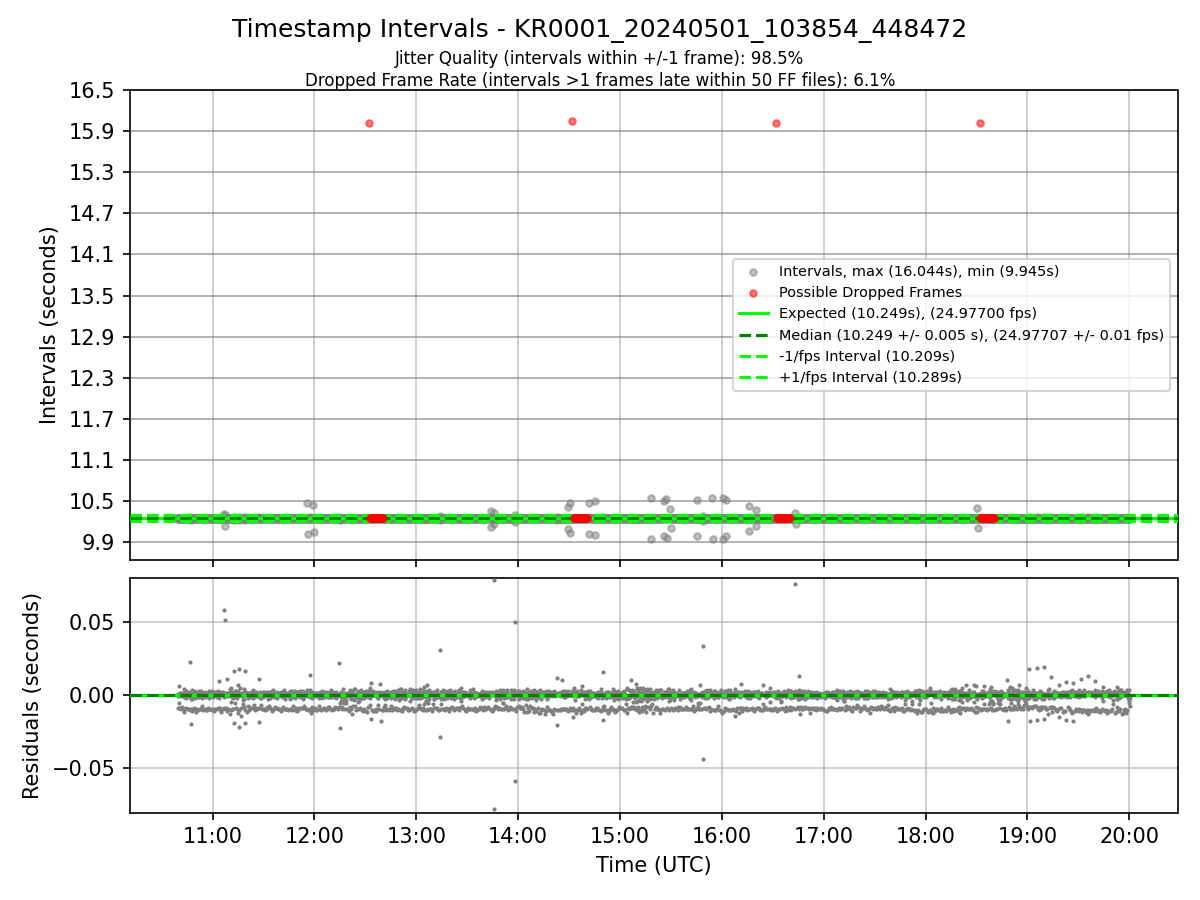Click the red dropped-frame point near 18:30

pyautogui.click(x=980, y=123)
